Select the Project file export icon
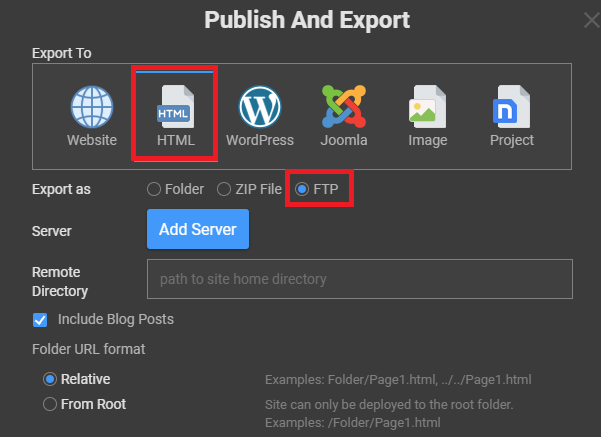Image resolution: width=601 pixels, height=437 pixels. [512, 116]
